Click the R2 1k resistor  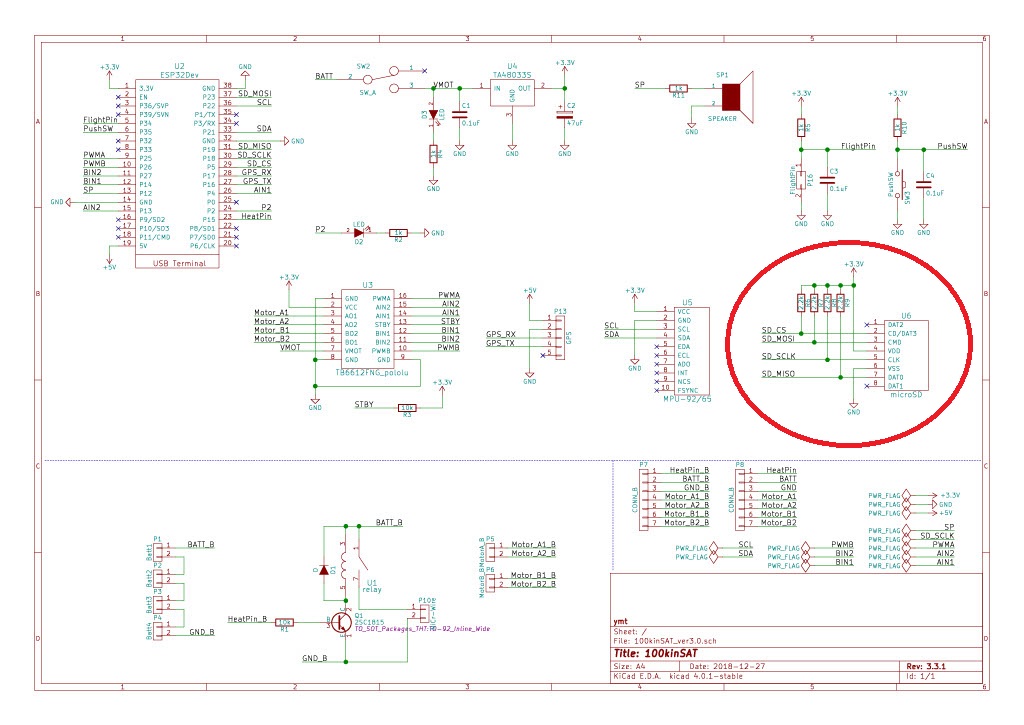coord(397,231)
